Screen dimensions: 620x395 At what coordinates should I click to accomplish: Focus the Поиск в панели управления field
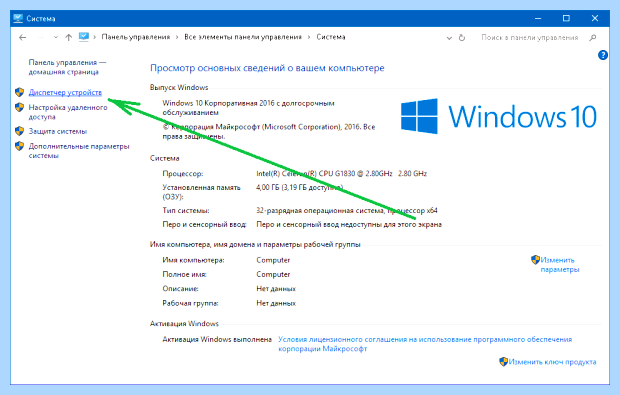point(530,38)
